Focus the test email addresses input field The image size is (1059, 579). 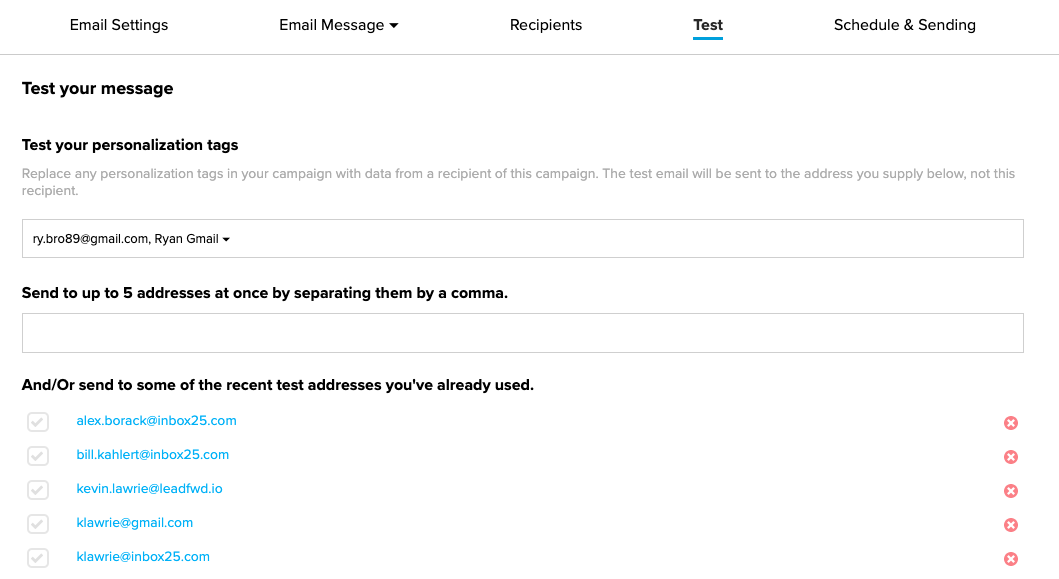click(523, 332)
